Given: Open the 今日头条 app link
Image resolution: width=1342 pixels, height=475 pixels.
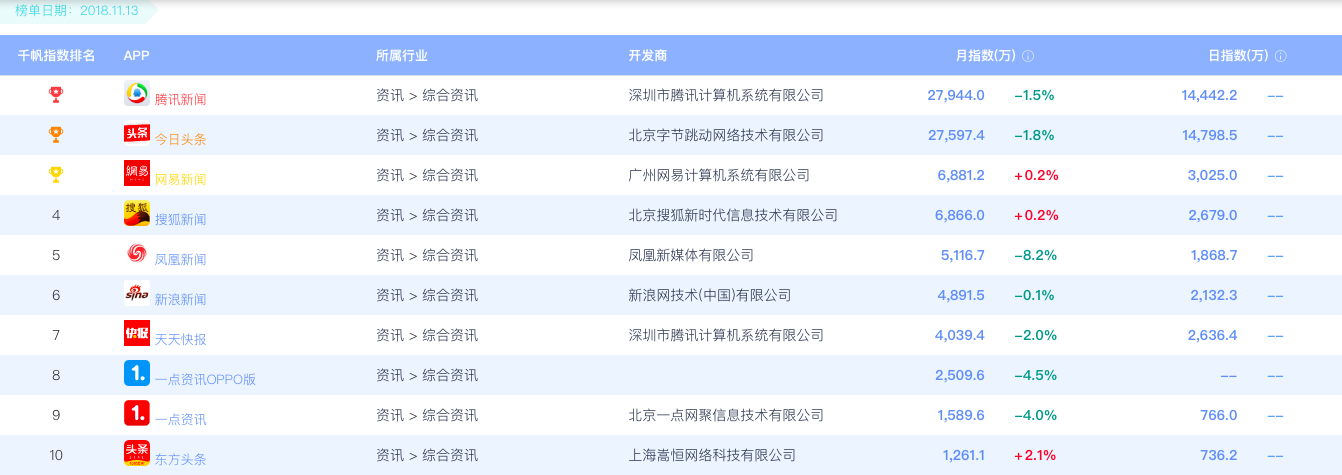Looking at the screenshot, I should point(180,139).
